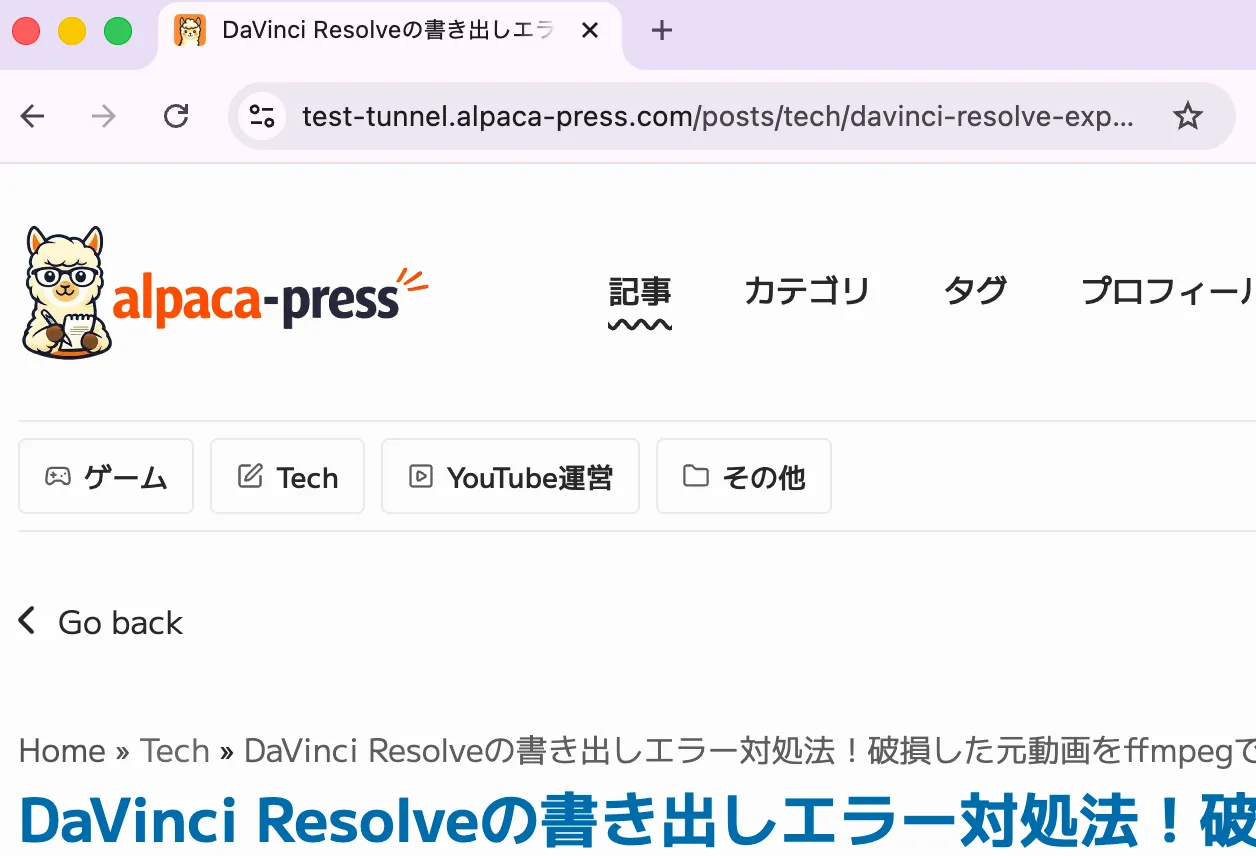Image resolution: width=1256 pixels, height=856 pixels.
Task: Click the alpaca favicon on the tab
Action: [190, 31]
